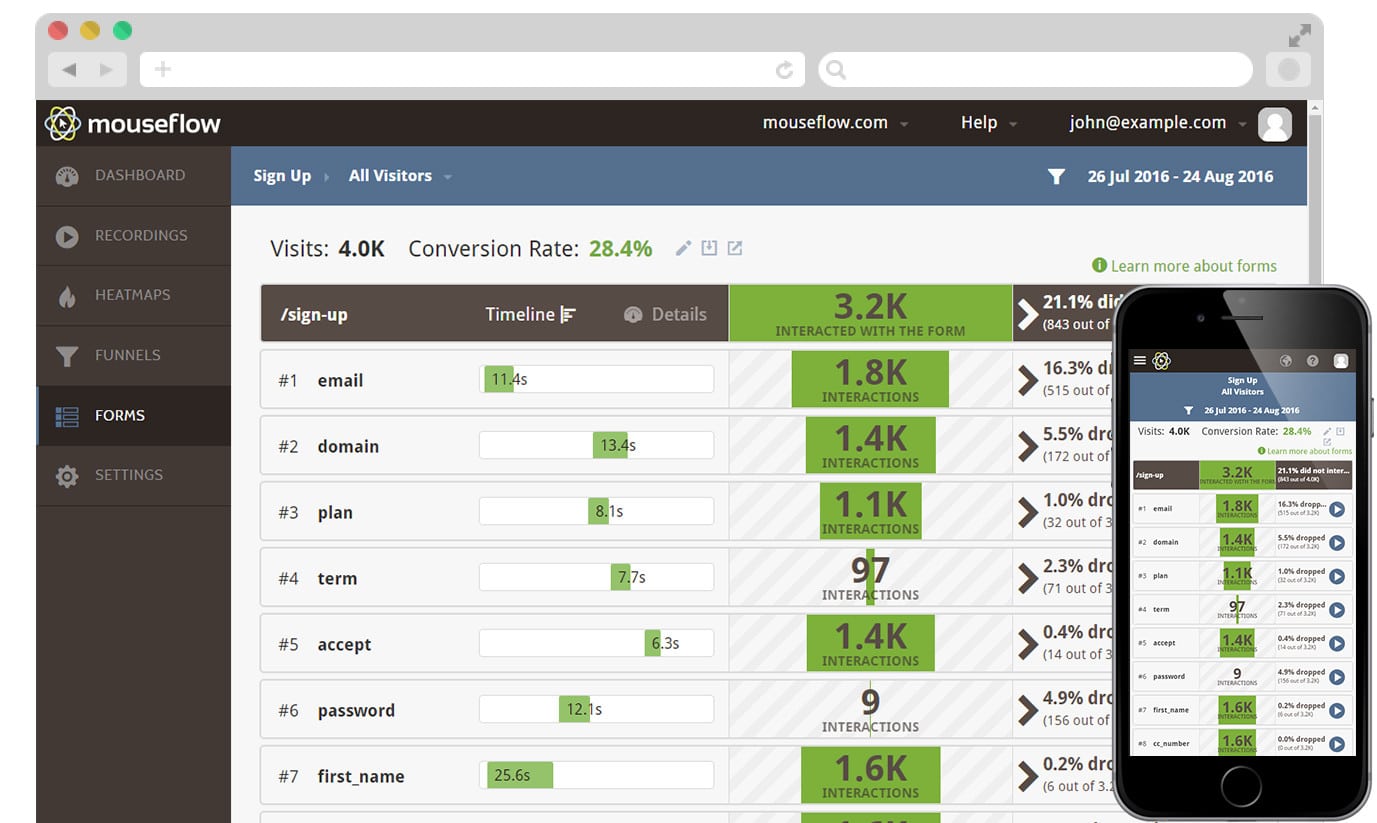Expand the accept row drop-off chevron
1377x823 pixels.
(x=1028, y=644)
